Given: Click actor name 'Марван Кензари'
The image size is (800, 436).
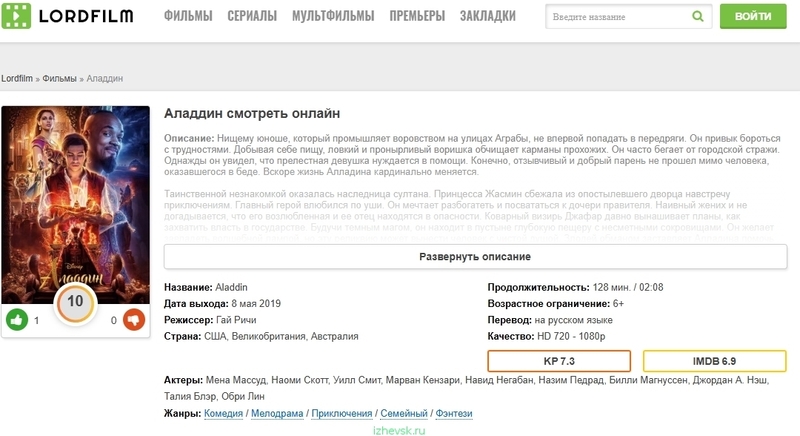Looking at the screenshot, I should pos(422,380).
